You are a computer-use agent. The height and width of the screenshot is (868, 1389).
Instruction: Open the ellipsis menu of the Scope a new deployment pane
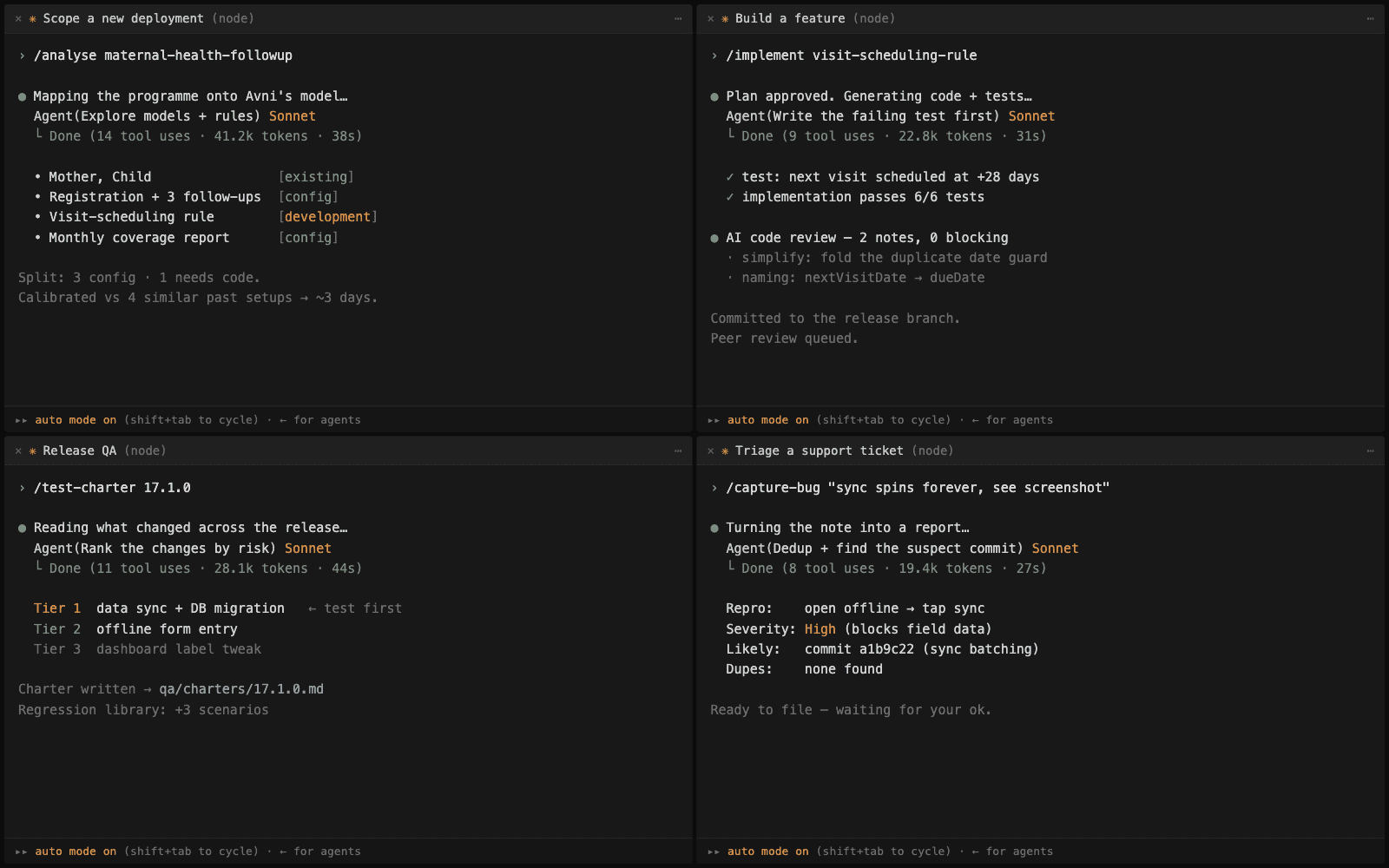pyautogui.click(x=678, y=18)
